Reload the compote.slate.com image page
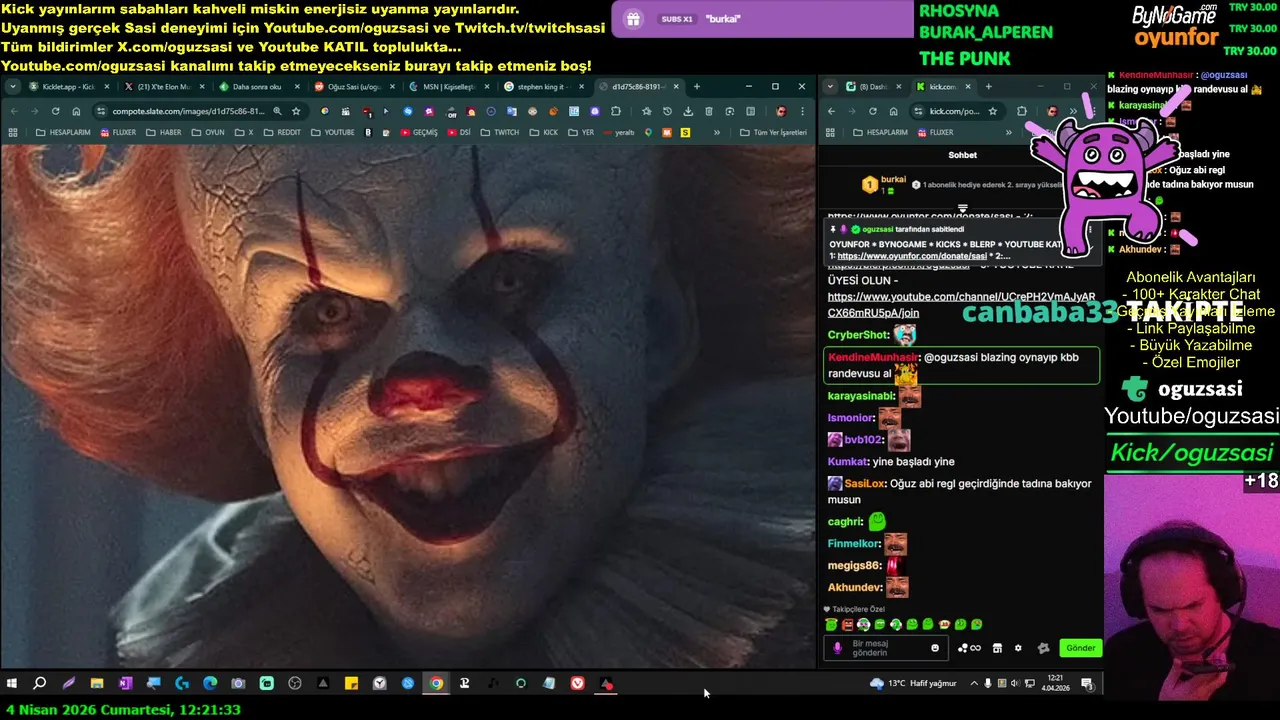1280x720 pixels. click(55, 111)
